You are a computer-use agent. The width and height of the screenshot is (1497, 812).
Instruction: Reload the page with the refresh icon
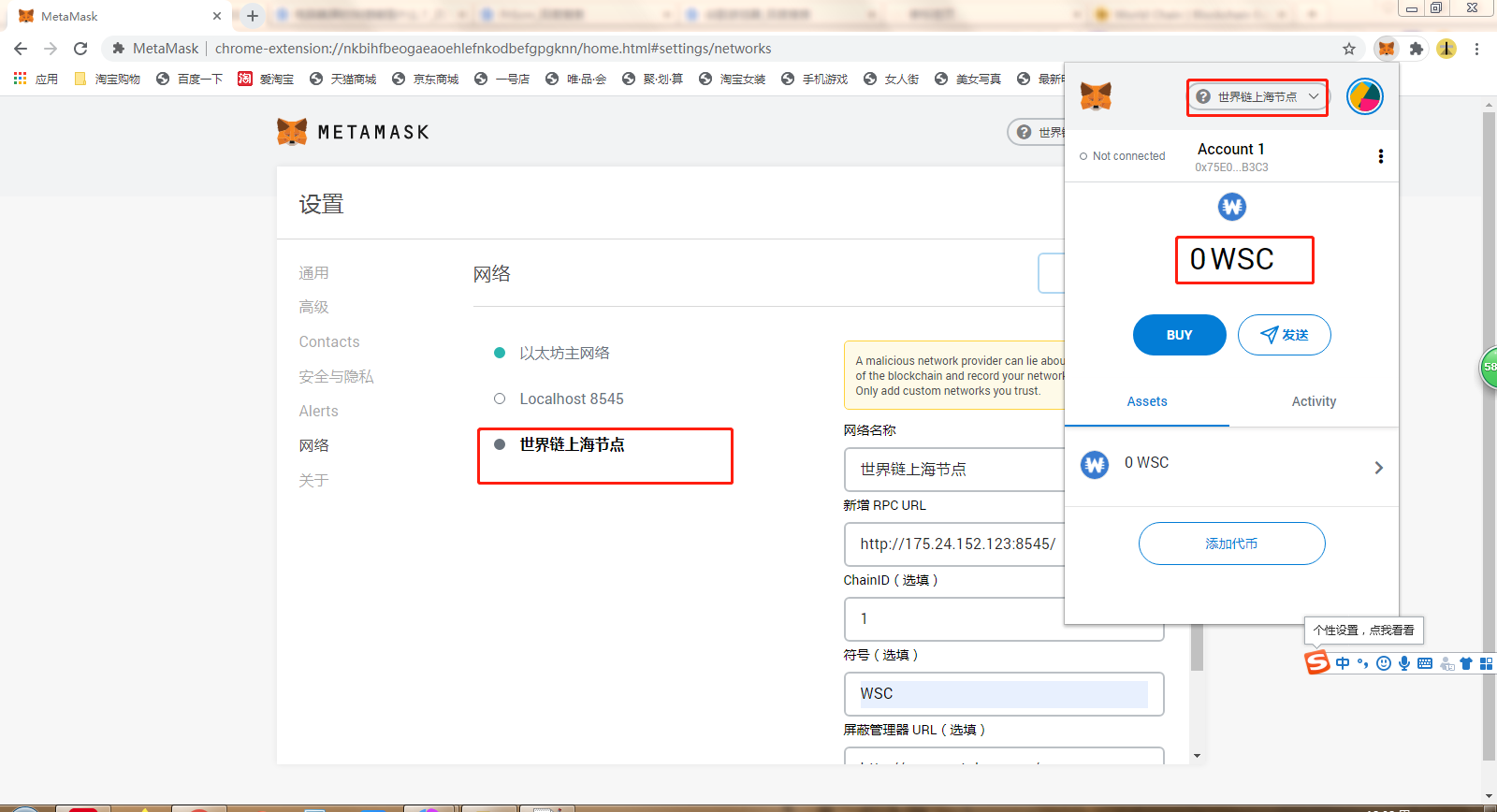point(80,49)
